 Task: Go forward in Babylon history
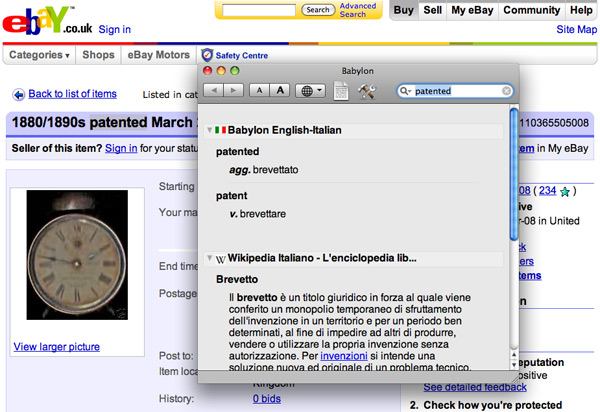233,91
